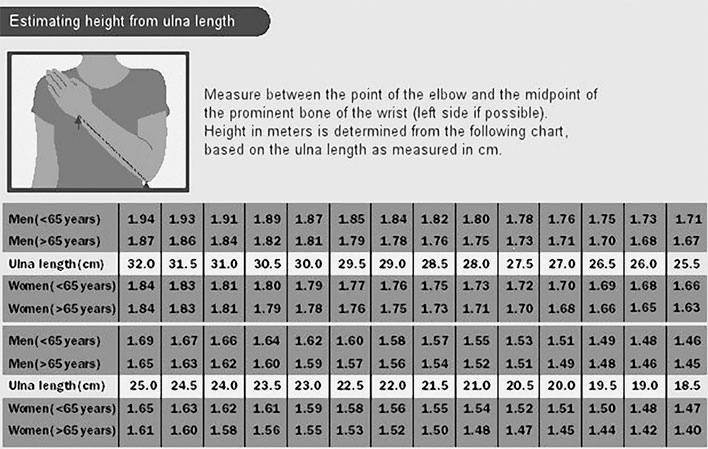Pick the ulna length 23.5 cell
Image resolution: width=708 pixels, height=449 pixels.
pyautogui.click(x=265, y=385)
